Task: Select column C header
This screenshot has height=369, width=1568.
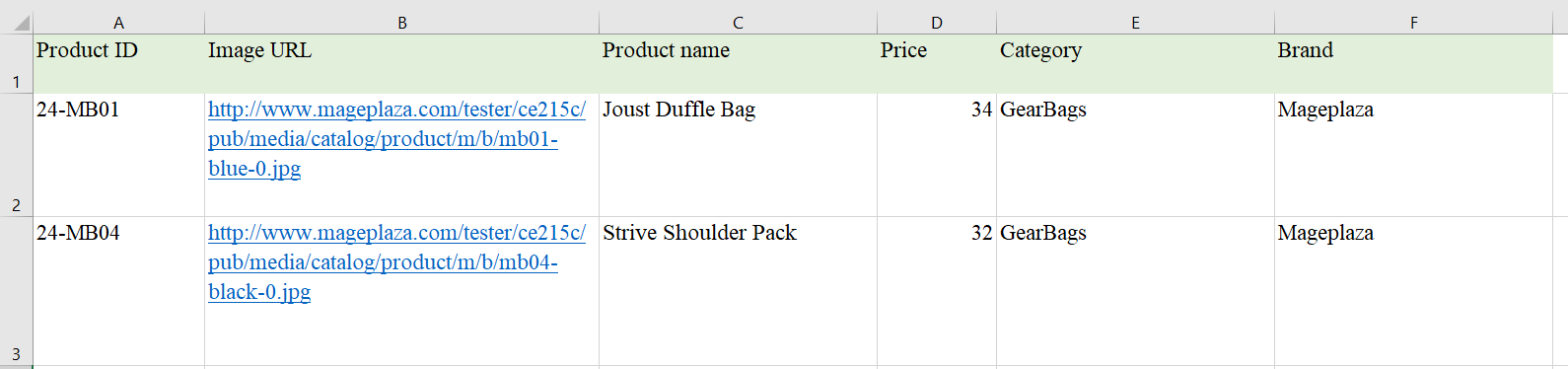Action: (738, 22)
